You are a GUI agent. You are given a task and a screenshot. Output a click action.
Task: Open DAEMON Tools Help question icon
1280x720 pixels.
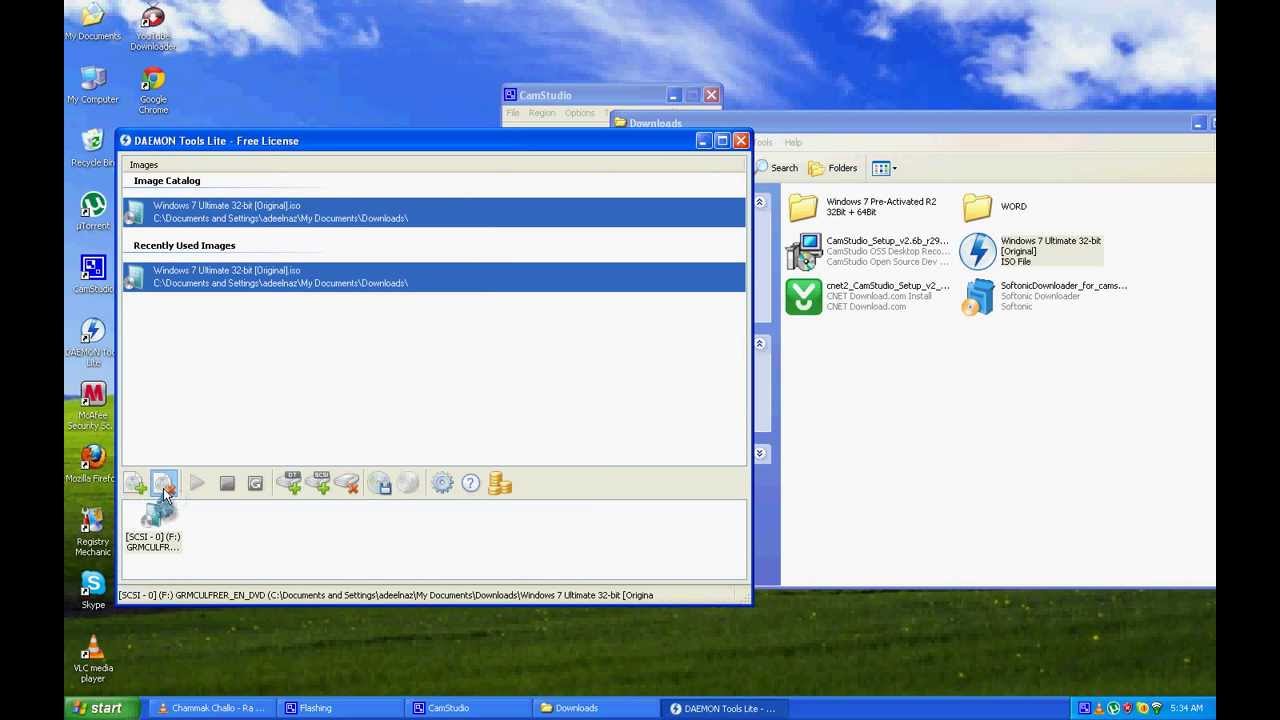(x=470, y=484)
